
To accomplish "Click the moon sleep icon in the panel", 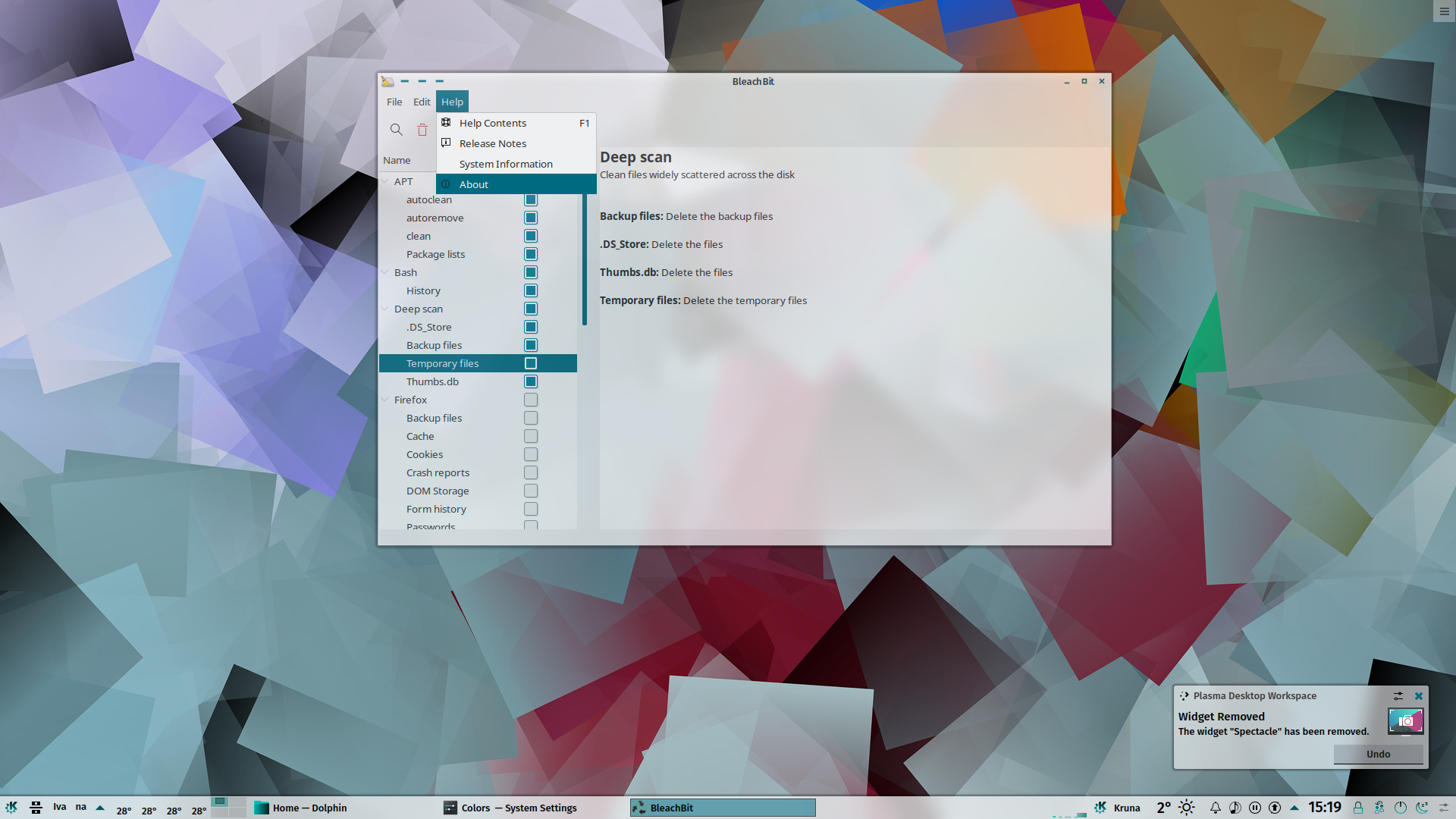I will pyautogui.click(x=1422, y=808).
